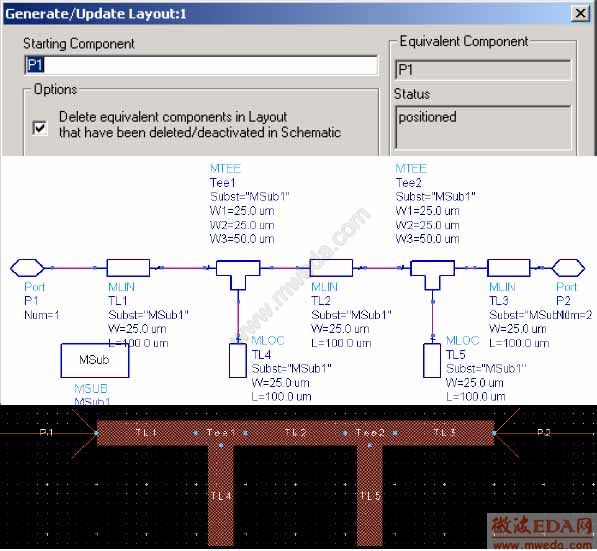This screenshot has width=597, height=551.
Task: Close the Generate/Update Layout dialog
Action: [581, 13]
